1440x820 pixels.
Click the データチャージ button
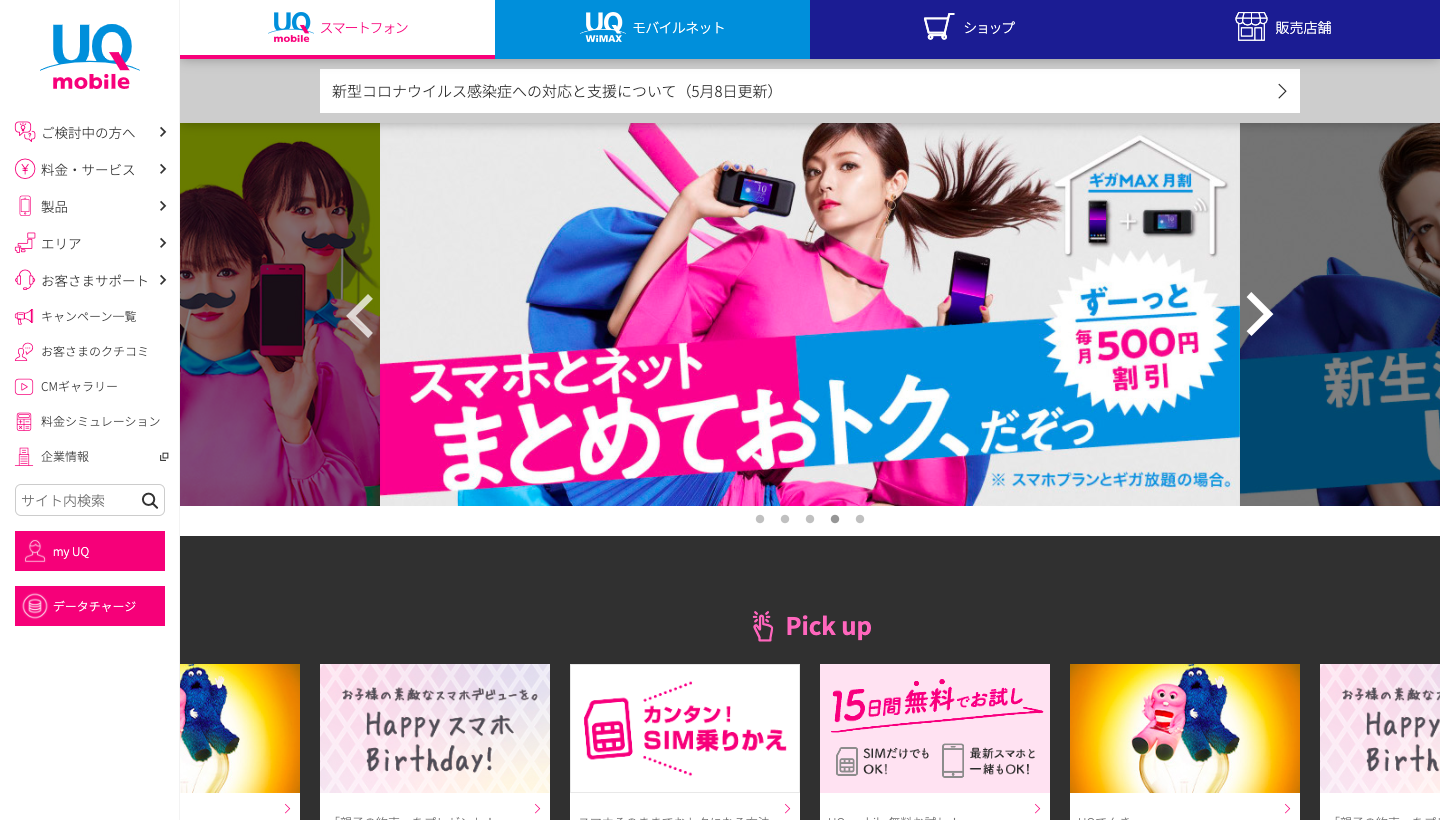(89, 605)
